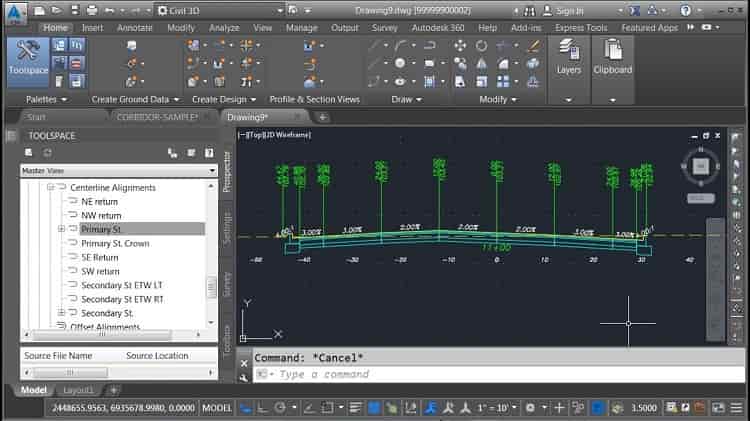Toggle polar tracking in status bar
This screenshot has width=750, height=421.
pos(280,408)
